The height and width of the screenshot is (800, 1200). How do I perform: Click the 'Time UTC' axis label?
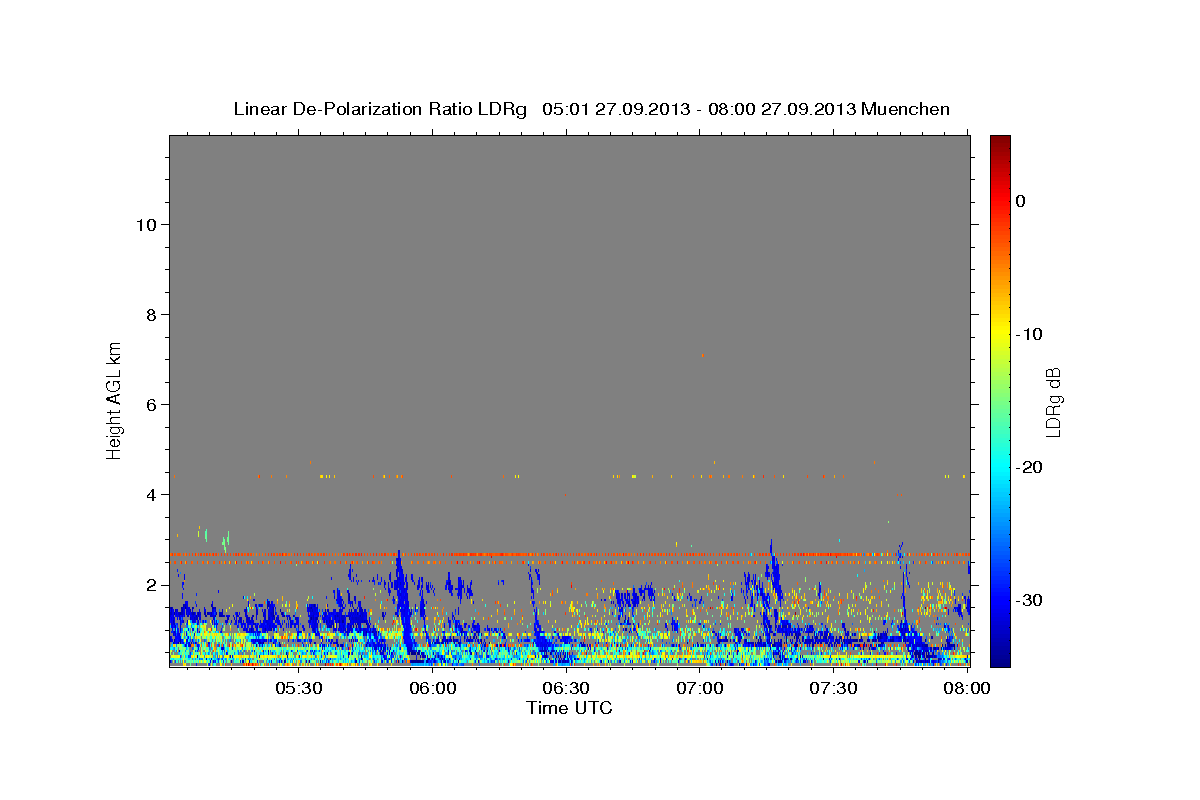pyautogui.click(x=569, y=708)
